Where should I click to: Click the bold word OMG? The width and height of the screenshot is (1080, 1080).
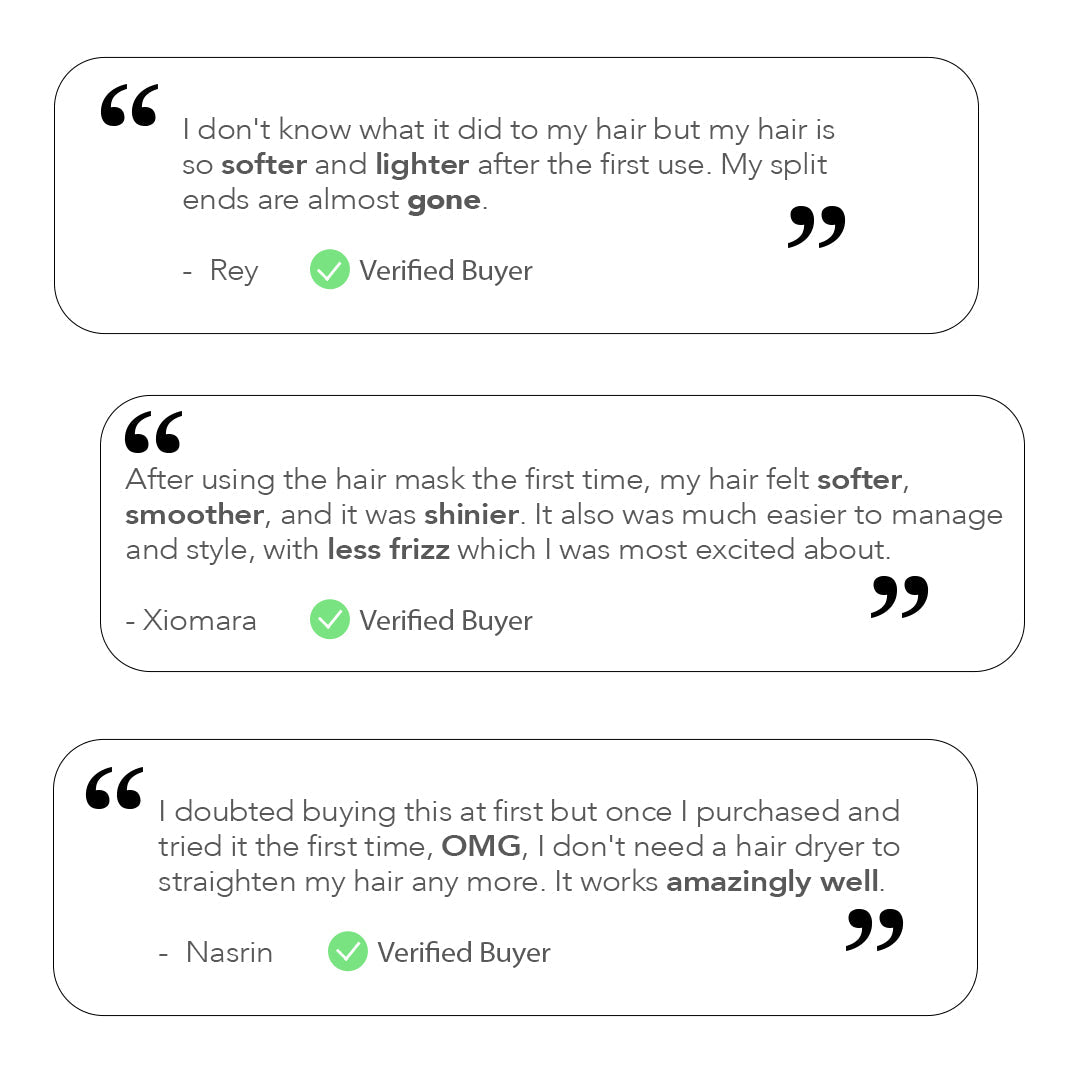point(481,846)
